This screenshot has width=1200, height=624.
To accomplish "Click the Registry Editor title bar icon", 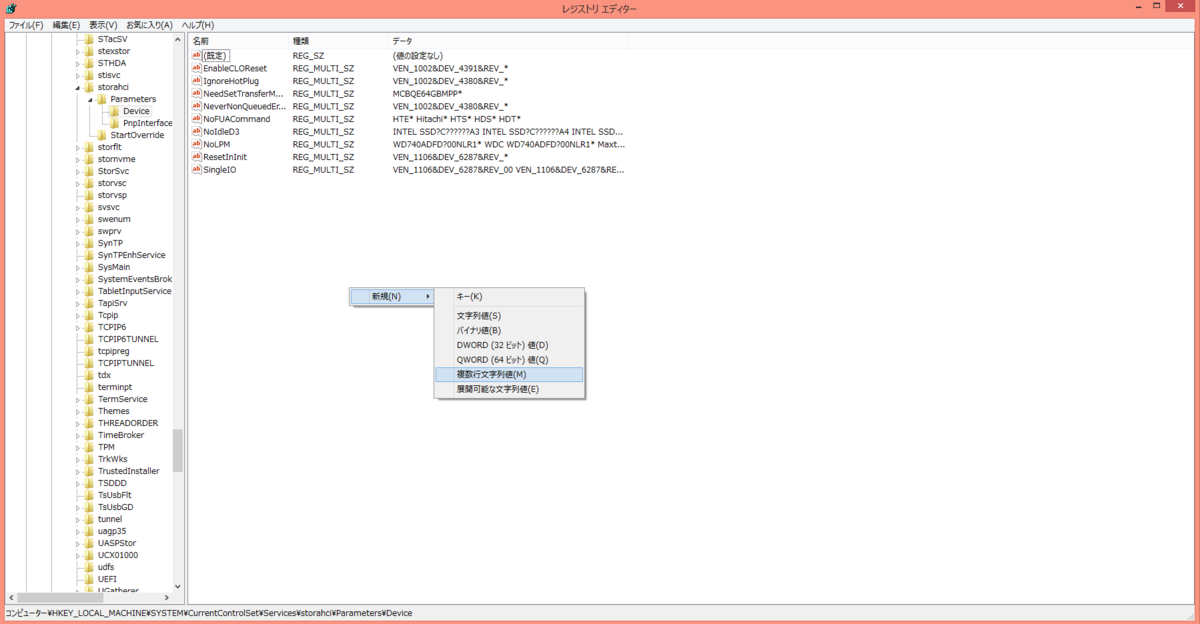I will point(10,9).
